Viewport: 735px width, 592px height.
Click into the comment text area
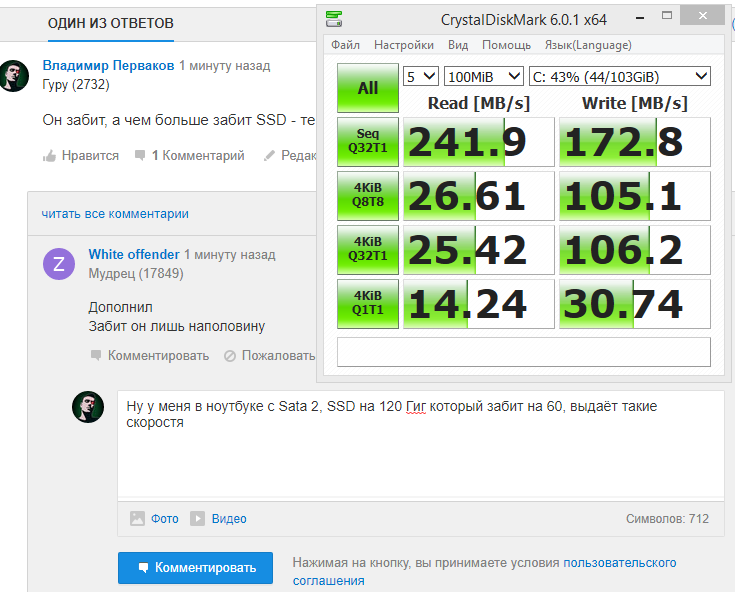(420, 444)
